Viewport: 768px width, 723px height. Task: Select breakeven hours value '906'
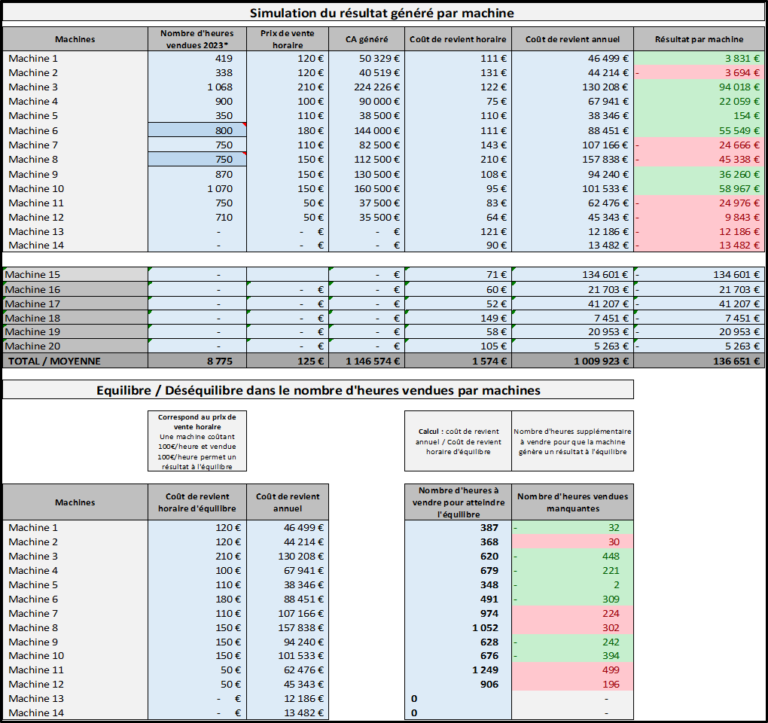click(458, 684)
